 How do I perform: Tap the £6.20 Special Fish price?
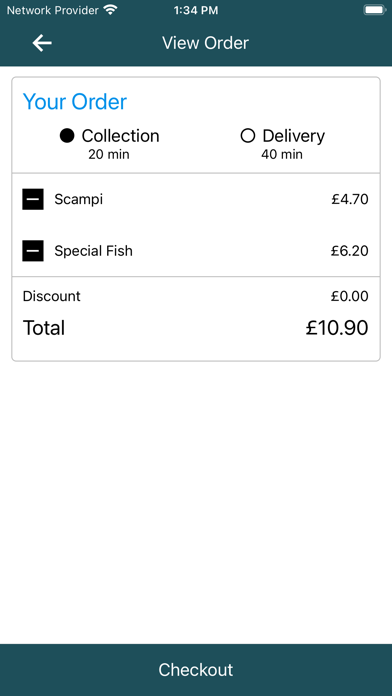coord(350,251)
